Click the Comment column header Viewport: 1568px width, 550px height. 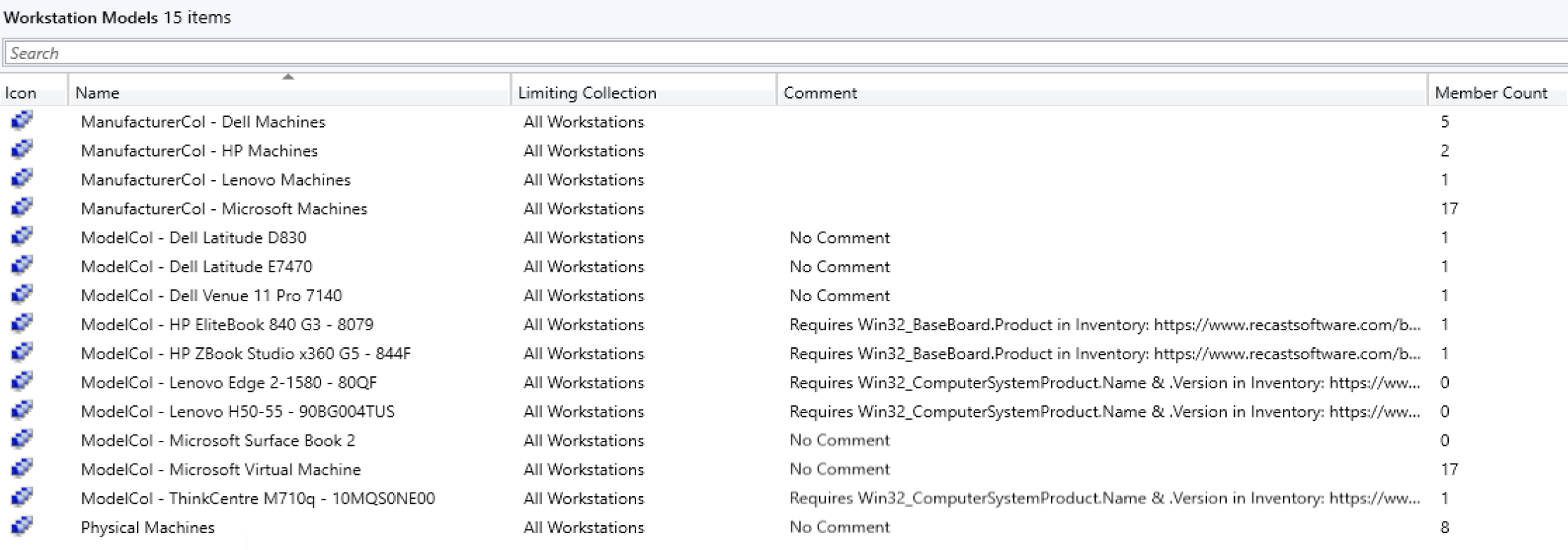(x=820, y=93)
